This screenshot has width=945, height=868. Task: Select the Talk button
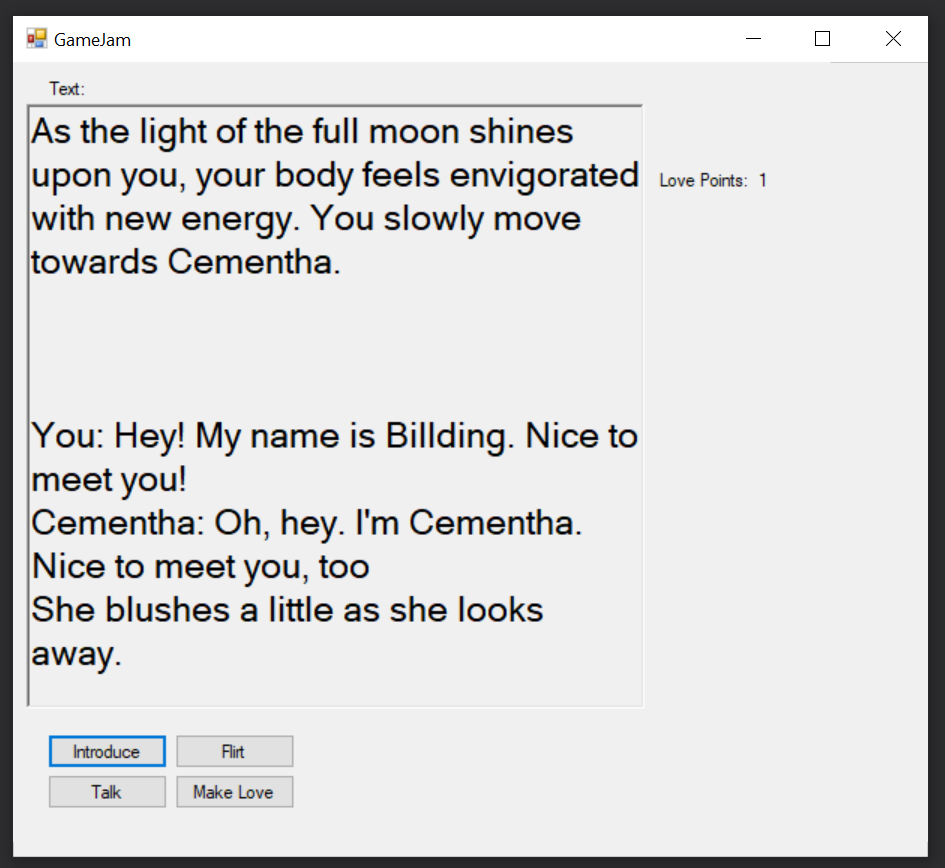[107, 792]
